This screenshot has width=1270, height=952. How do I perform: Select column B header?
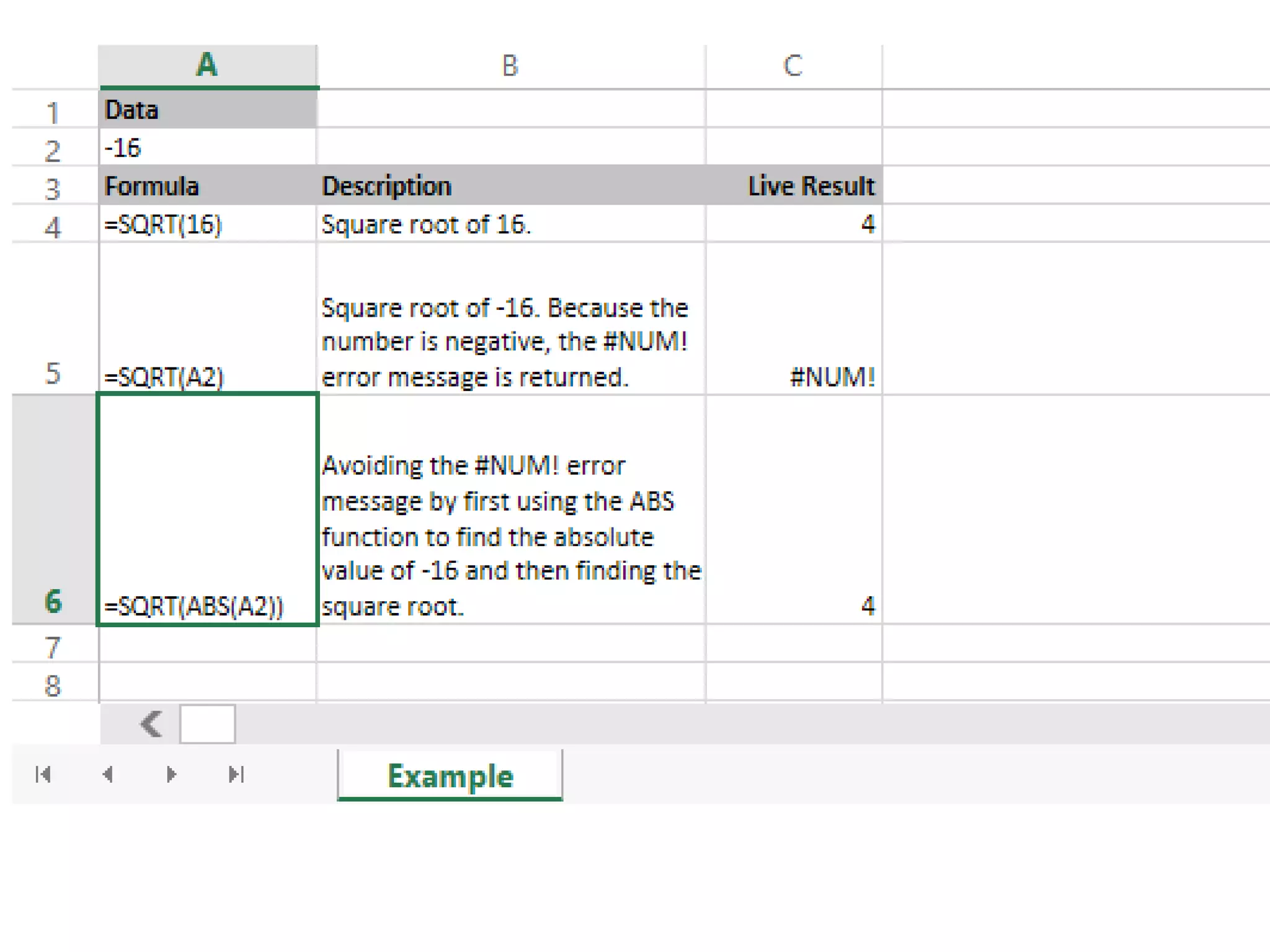pos(510,65)
